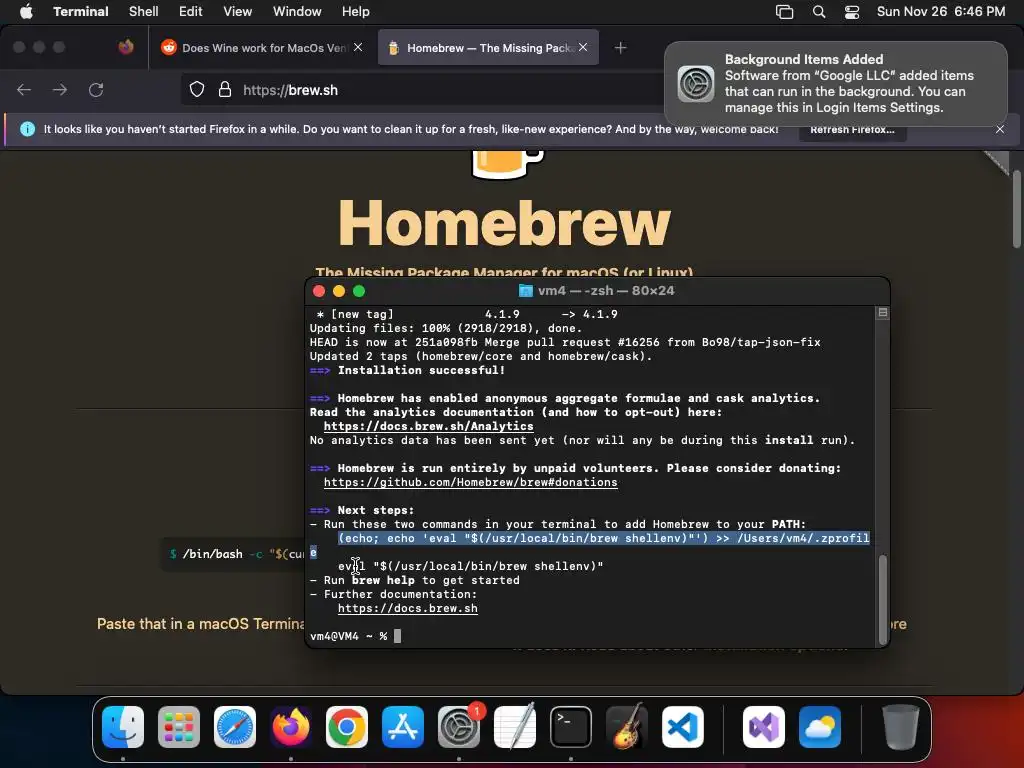Open Finder from the Dock
Image resolution: width=1024 pixels, height=768 pixels.
coord(123,726)
